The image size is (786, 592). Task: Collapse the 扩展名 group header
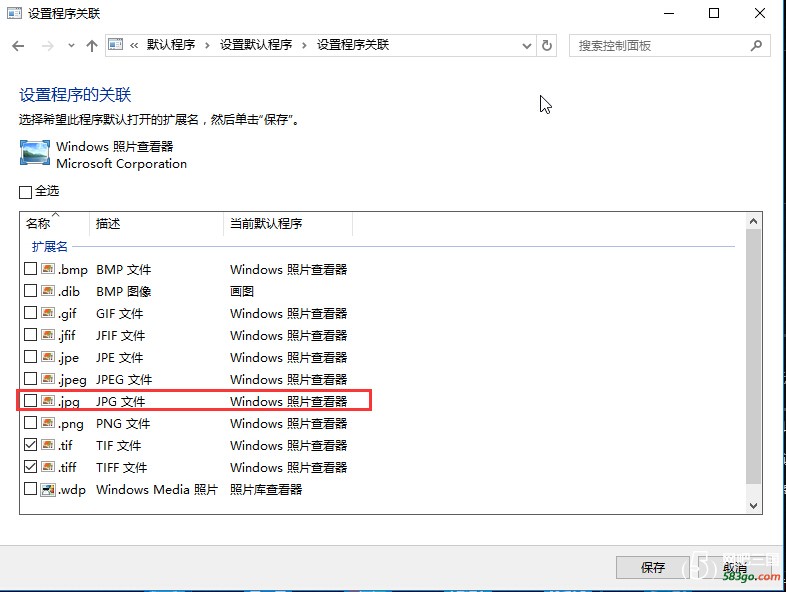point(50,247)
